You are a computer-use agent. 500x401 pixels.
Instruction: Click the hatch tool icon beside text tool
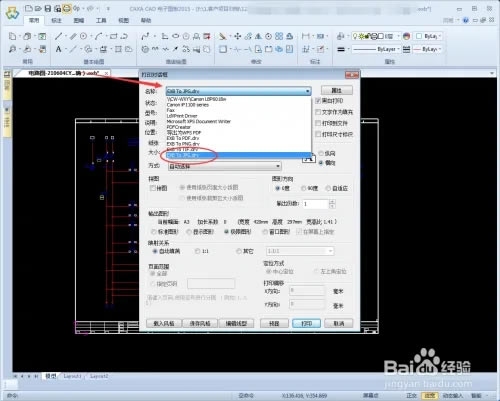coord(89,49)
